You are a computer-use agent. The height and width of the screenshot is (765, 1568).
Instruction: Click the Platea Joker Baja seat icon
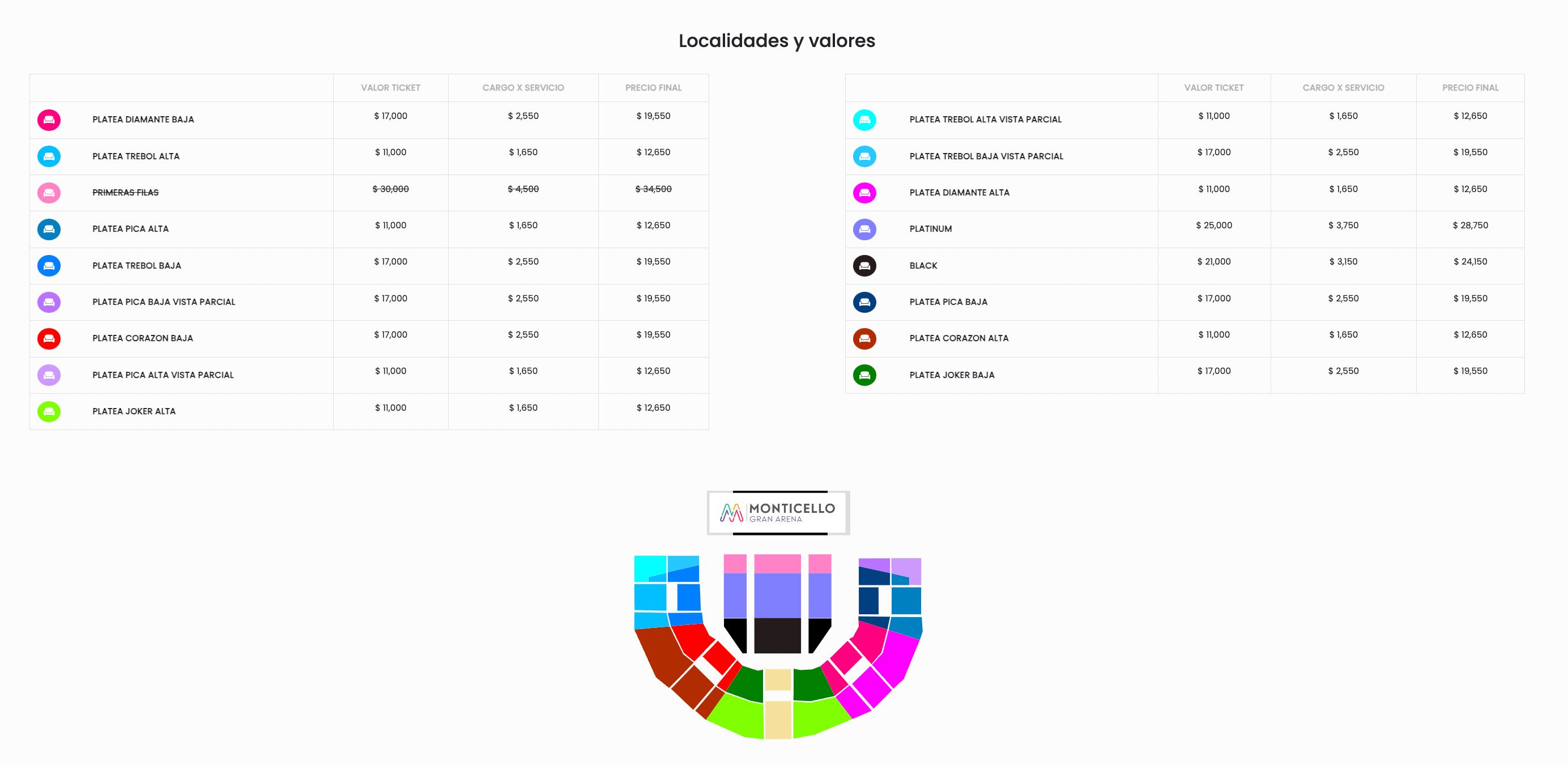pos(864,375)
